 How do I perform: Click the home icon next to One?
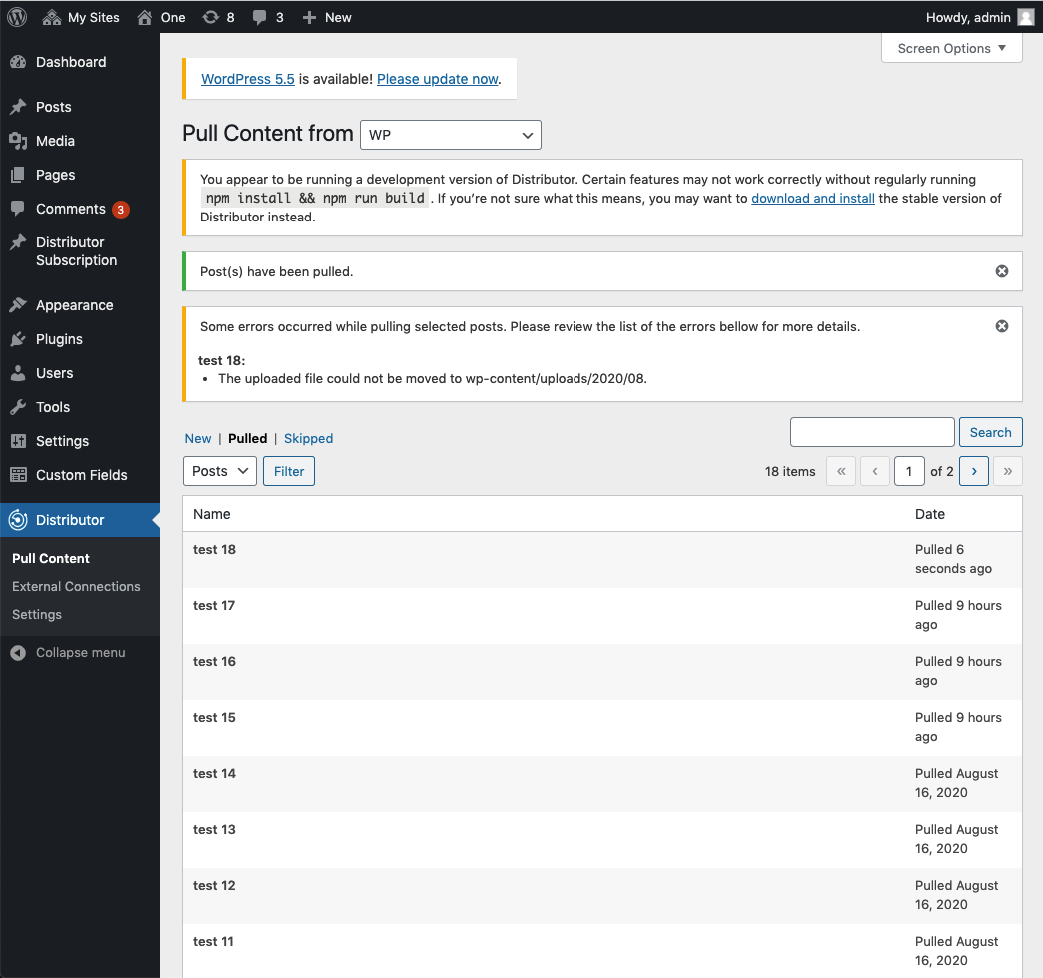pos(144,17)
